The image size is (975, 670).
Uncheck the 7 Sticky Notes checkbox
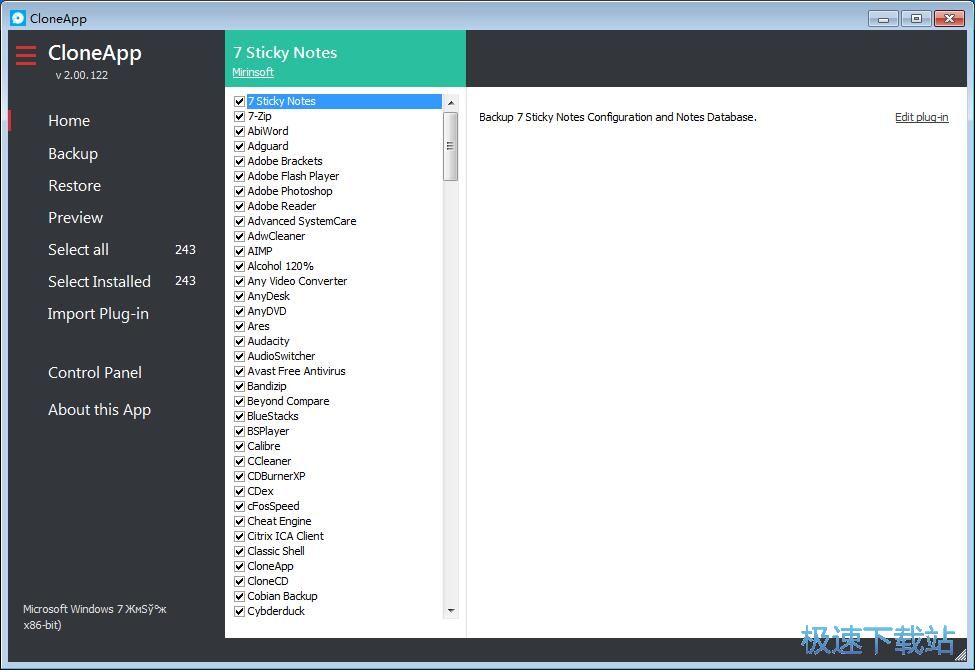click(239, 101)
